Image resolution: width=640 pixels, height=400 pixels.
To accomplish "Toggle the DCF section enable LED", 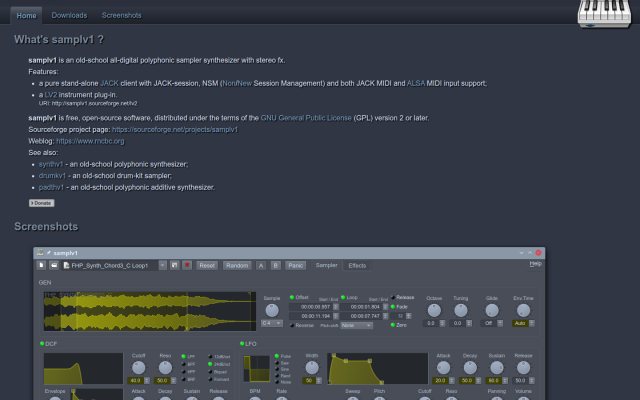I will pos(42,344).
